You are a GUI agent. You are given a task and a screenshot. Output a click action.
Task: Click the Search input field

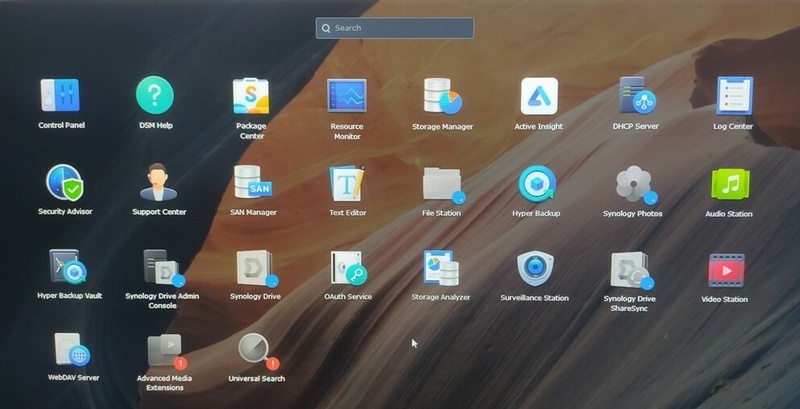point(394,28)
